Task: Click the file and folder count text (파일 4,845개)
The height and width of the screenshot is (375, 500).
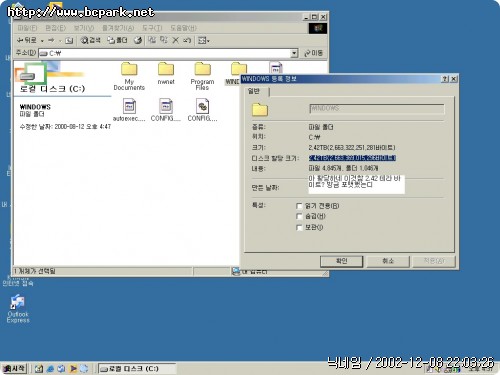Action: point(343,168)
